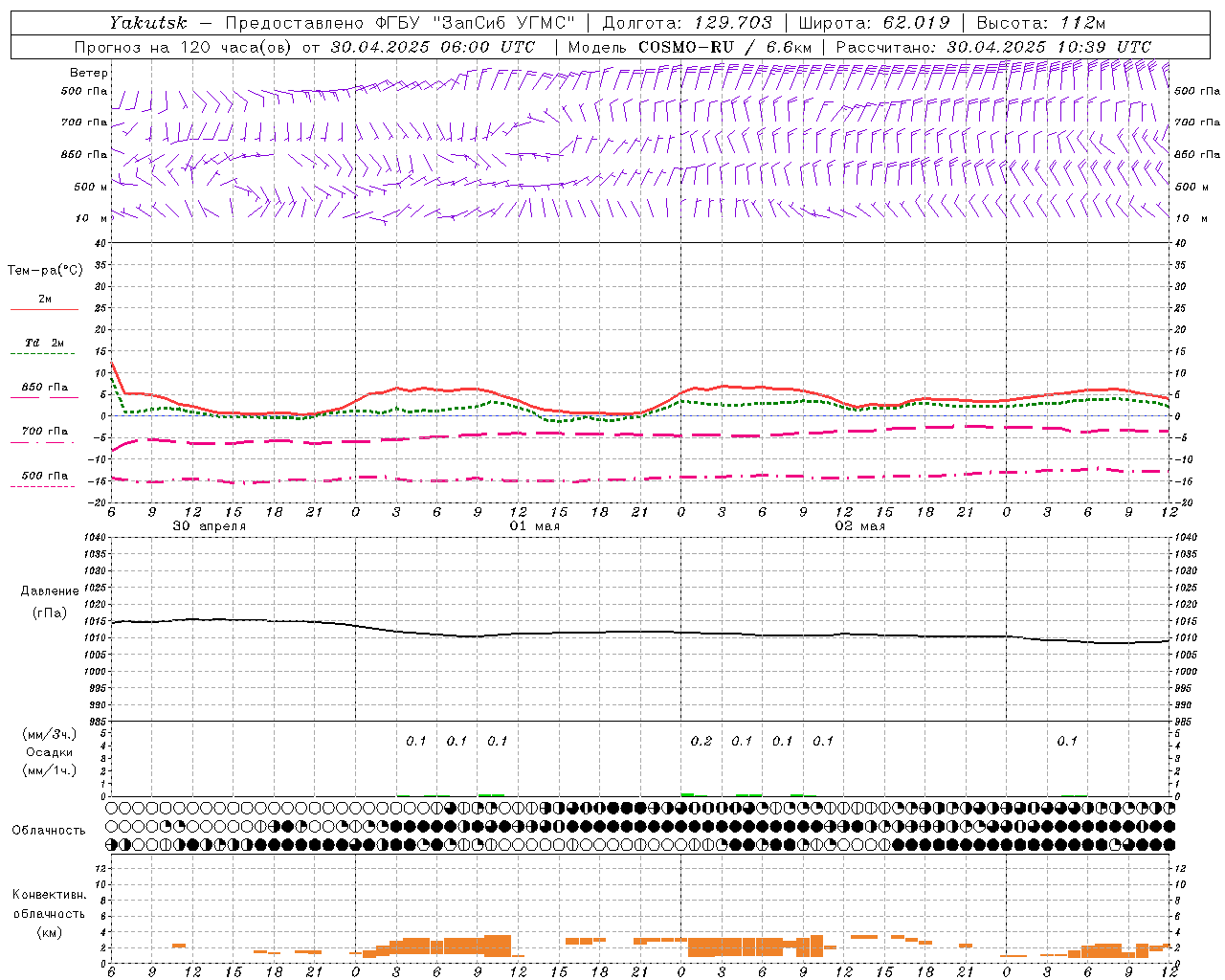Select the "(мм/3ч.)" precipitation unit label
This screenshot has width=1225, height=980.
click(x=50, y=734)
